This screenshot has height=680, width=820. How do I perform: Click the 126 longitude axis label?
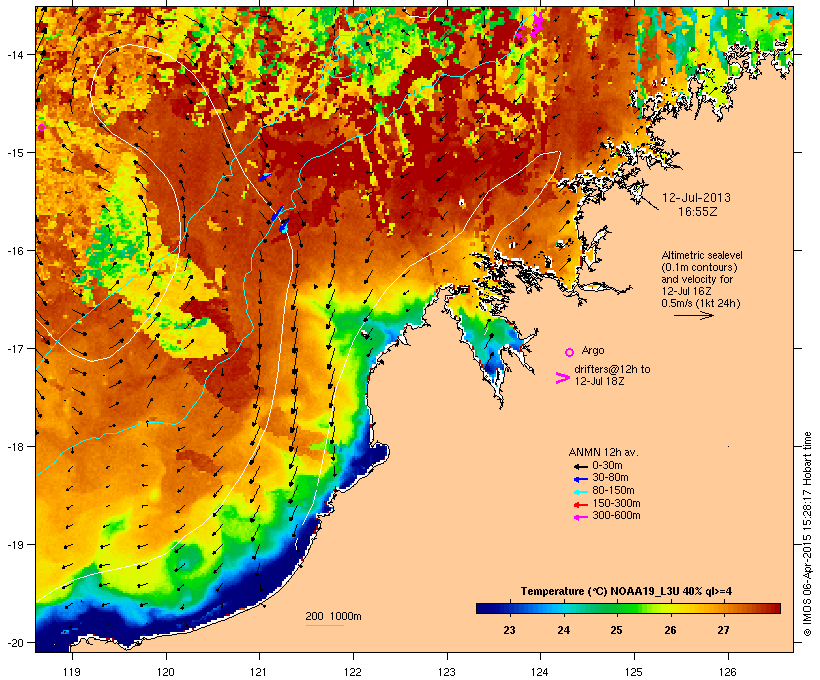(x=727, y=672)
